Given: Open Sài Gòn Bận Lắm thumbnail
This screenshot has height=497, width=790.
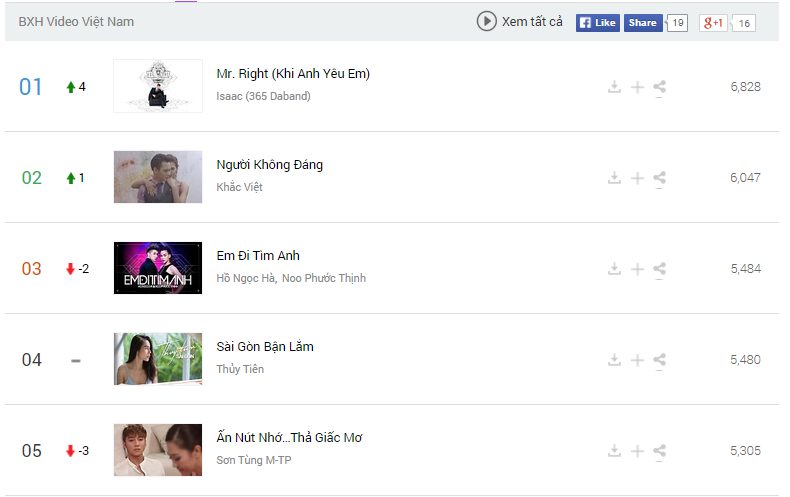Looking at the screenshot, I should point(158,359).
